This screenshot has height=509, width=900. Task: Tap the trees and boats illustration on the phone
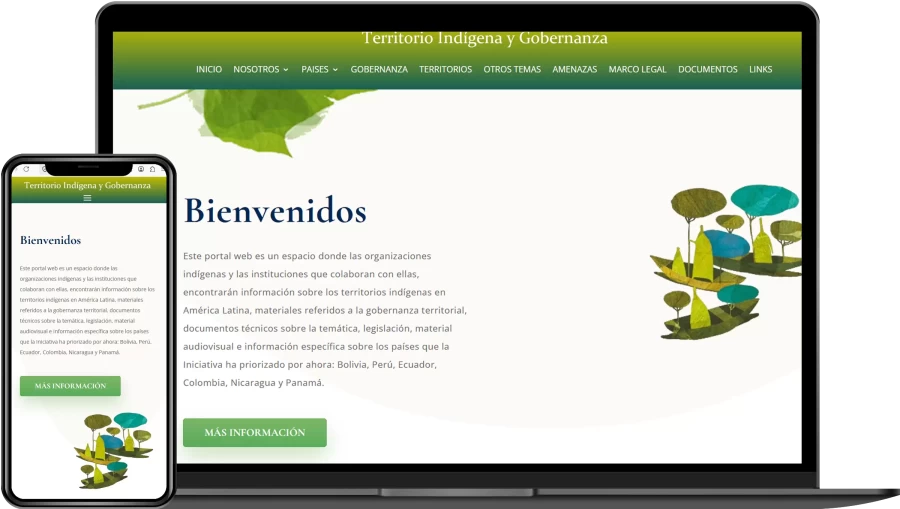(114, 450)
